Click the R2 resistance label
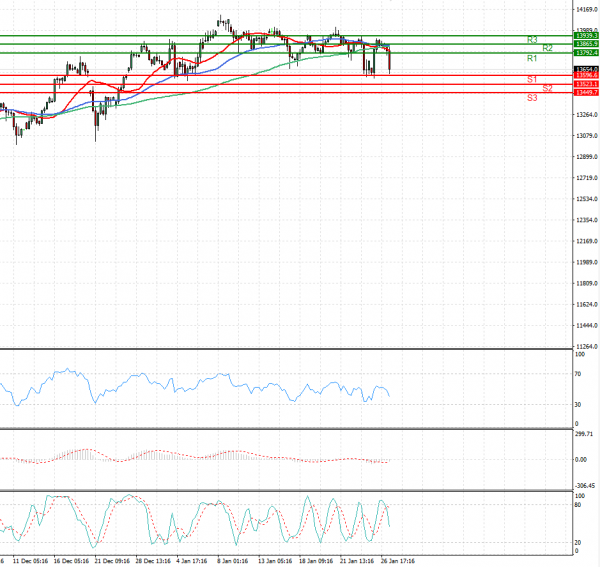This screenshot has width=600, height=567. point(548,48)
